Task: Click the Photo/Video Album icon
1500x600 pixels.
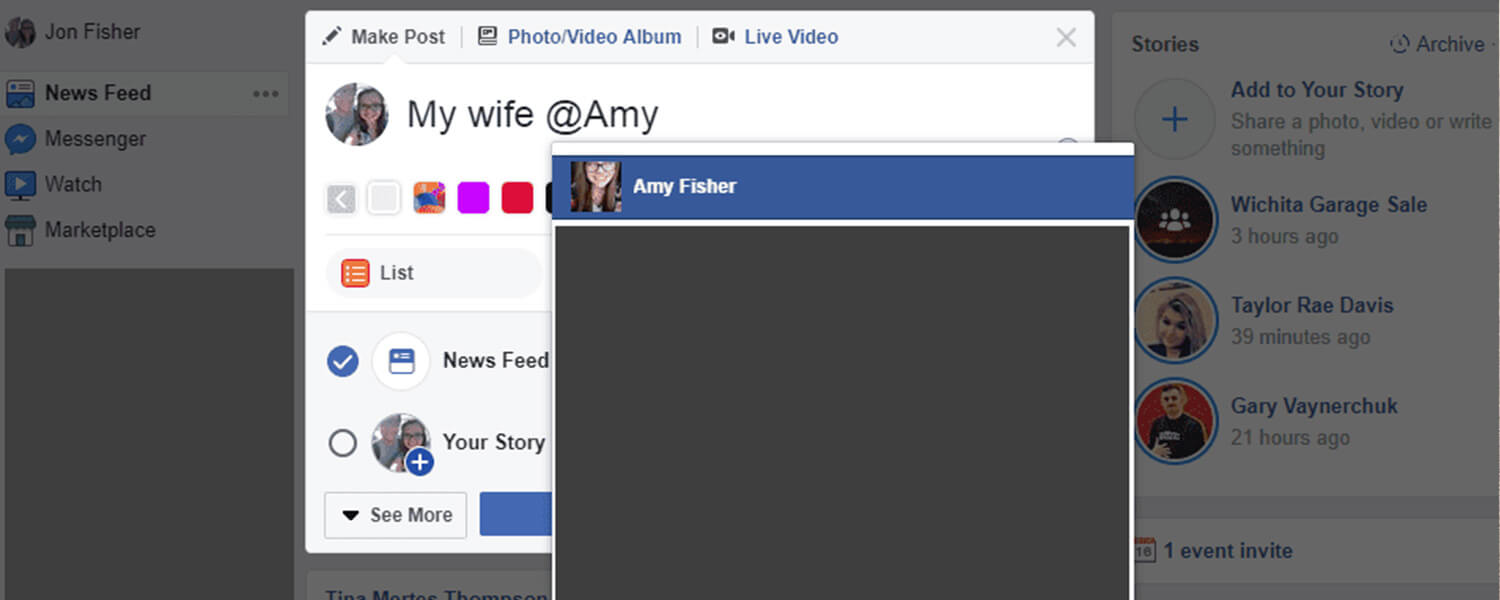Action: point(488,37)
